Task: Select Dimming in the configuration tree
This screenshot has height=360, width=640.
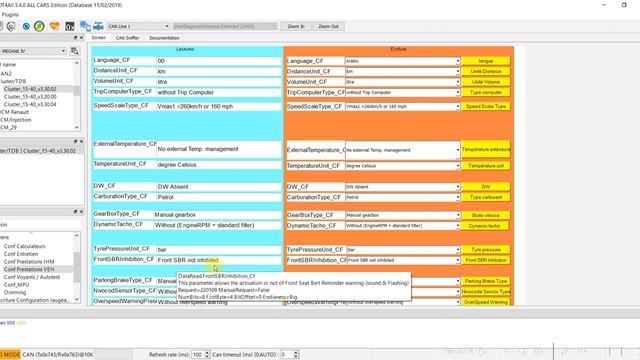Action: point(15,293)
